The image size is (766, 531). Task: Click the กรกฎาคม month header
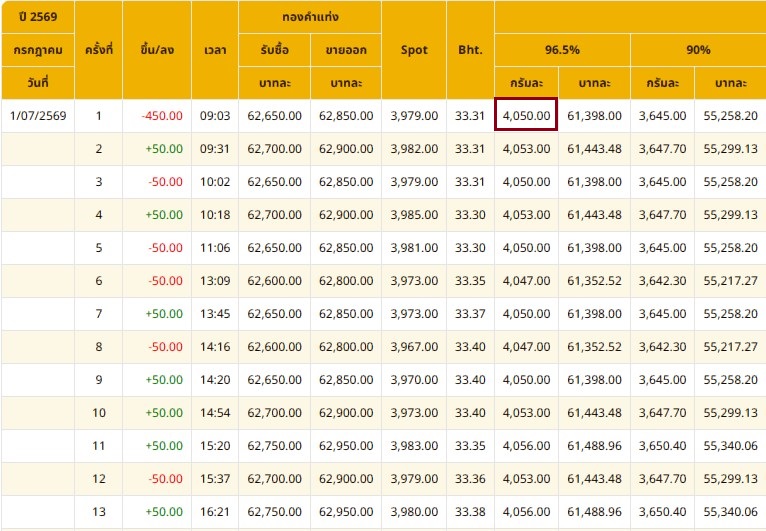38,50
